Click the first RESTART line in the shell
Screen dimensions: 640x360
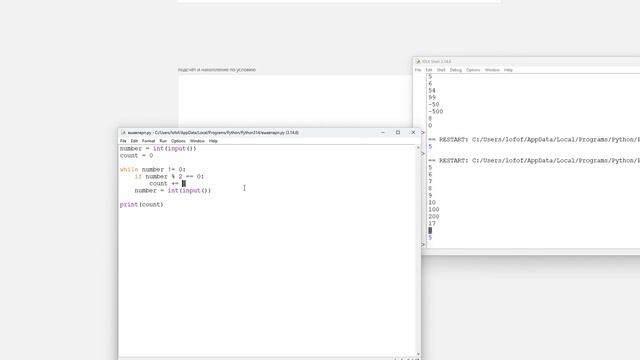pyautogui.click(x=534, y=140)
